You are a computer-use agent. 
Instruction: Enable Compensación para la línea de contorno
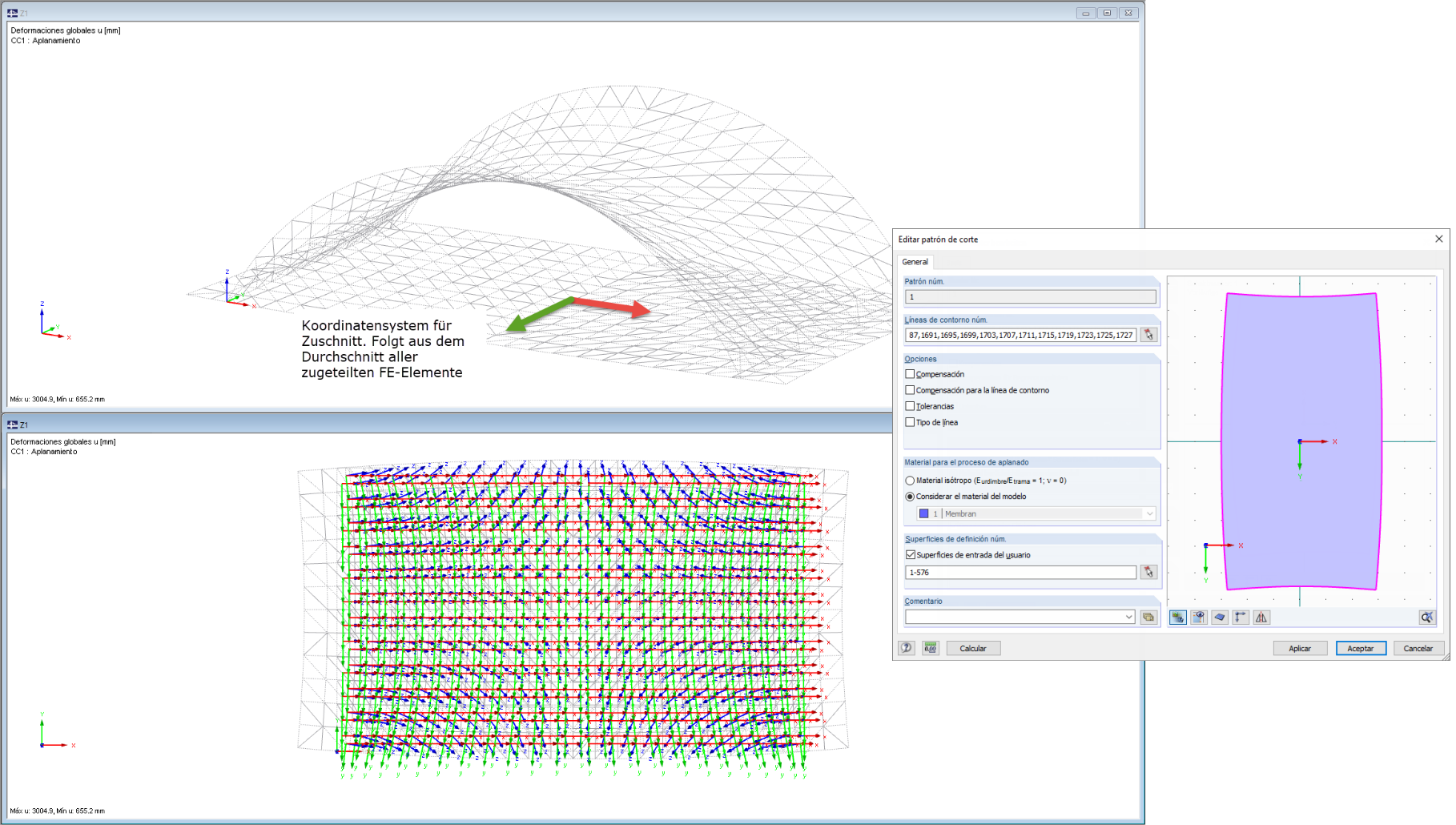(910, 390)
